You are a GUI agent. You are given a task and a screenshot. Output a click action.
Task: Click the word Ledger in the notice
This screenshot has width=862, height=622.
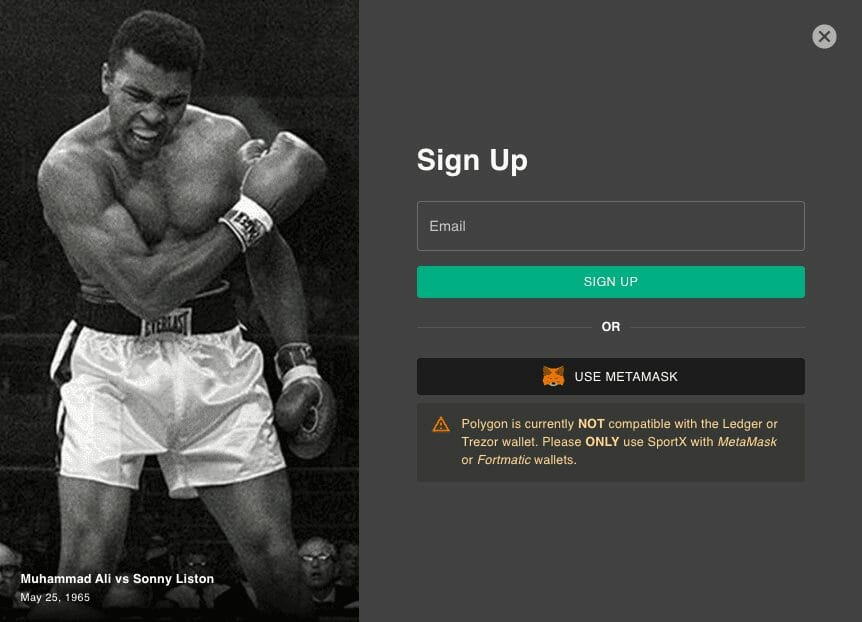pyautogui.click(x=742, y=425)
